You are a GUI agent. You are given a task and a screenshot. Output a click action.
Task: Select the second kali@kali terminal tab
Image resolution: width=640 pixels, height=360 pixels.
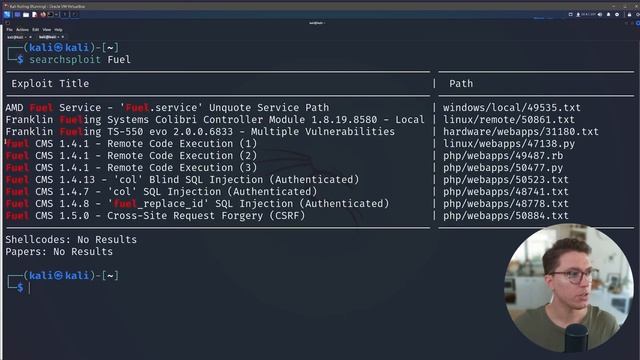[48, 37]
